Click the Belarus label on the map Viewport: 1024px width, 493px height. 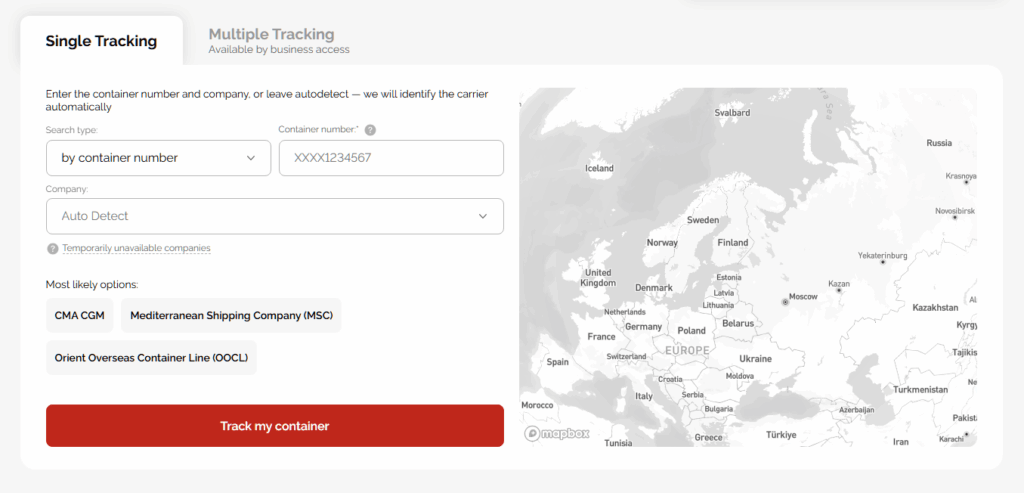tap(738, 324)
